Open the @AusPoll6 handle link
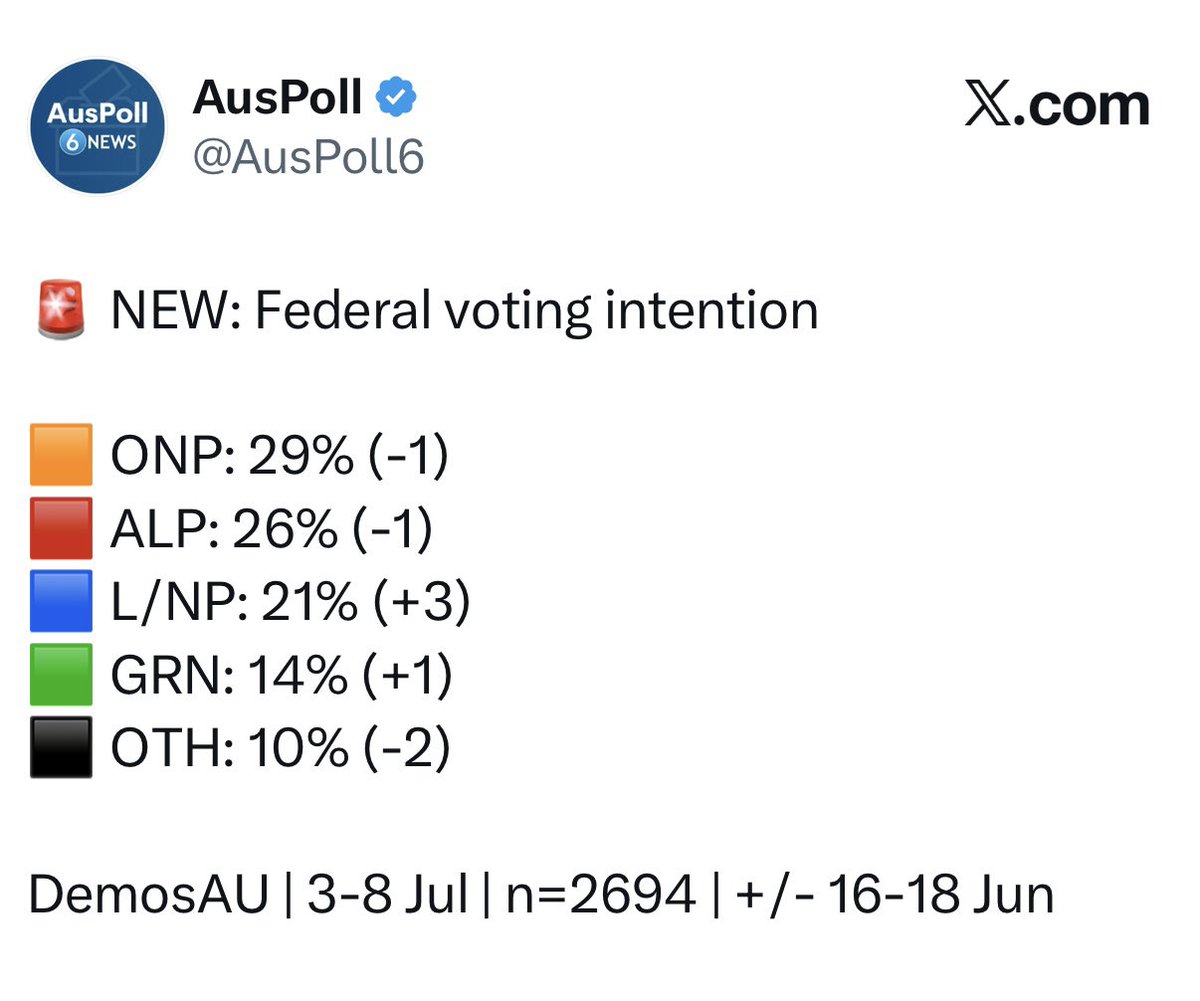 coord(308,157)
